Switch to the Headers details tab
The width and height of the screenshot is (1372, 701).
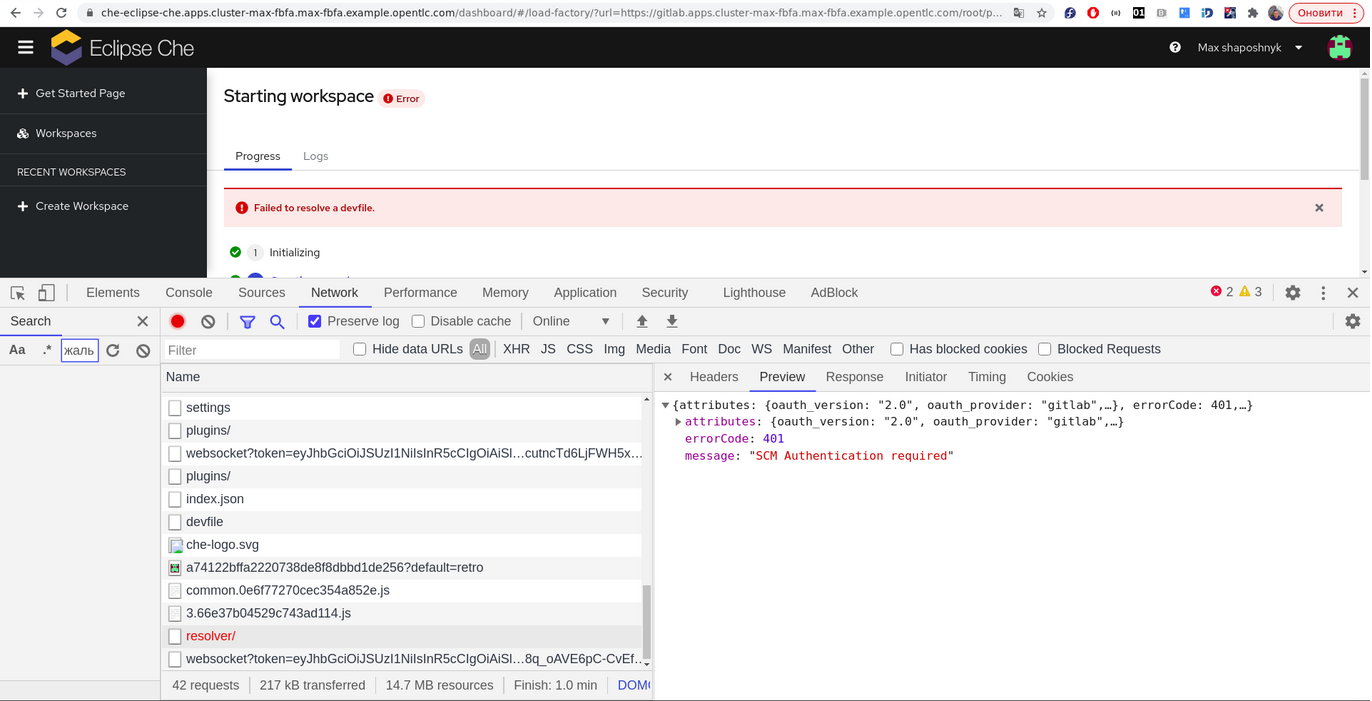click(714, 377)
